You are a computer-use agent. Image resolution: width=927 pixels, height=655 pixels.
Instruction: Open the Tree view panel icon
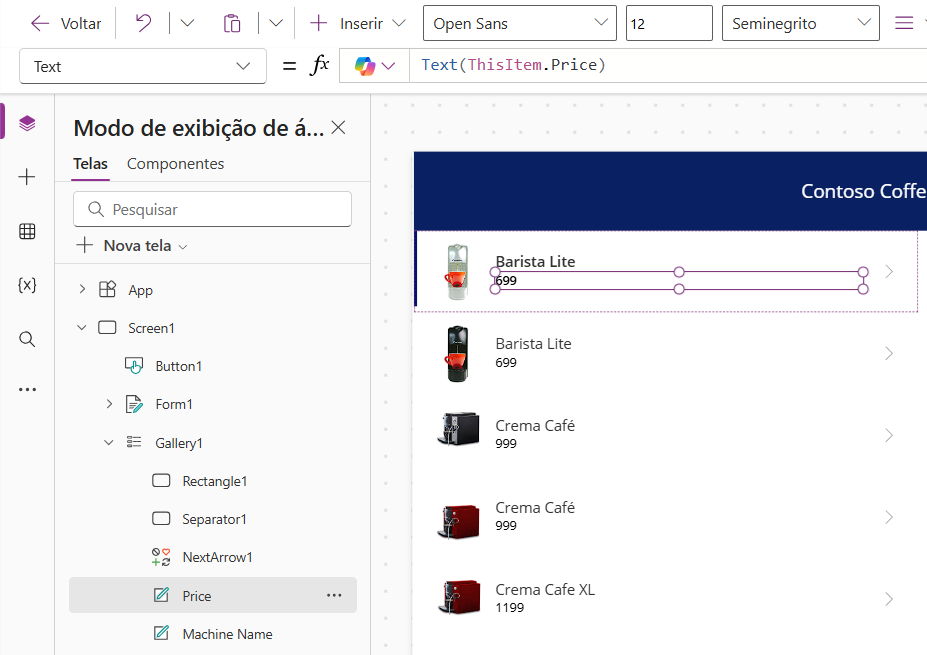[x=27, y=121]
